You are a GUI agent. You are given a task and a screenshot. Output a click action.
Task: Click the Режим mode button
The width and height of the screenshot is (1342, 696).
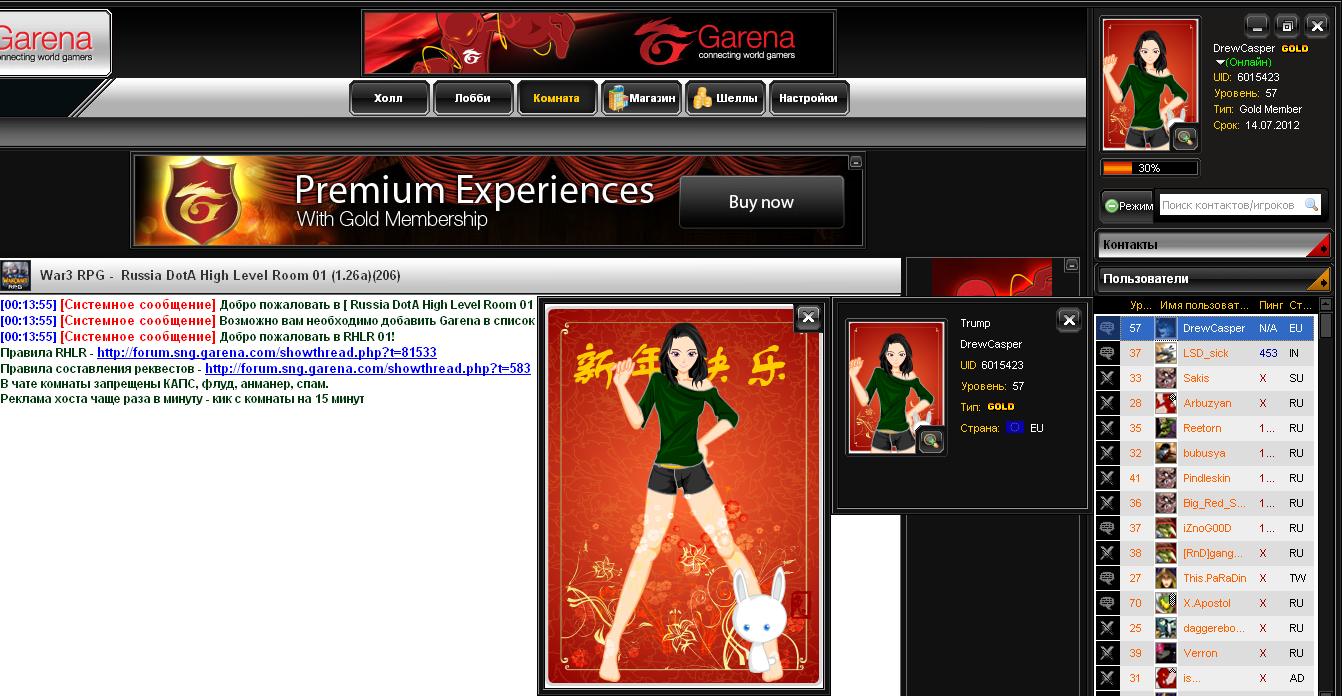pos(1128,205)
